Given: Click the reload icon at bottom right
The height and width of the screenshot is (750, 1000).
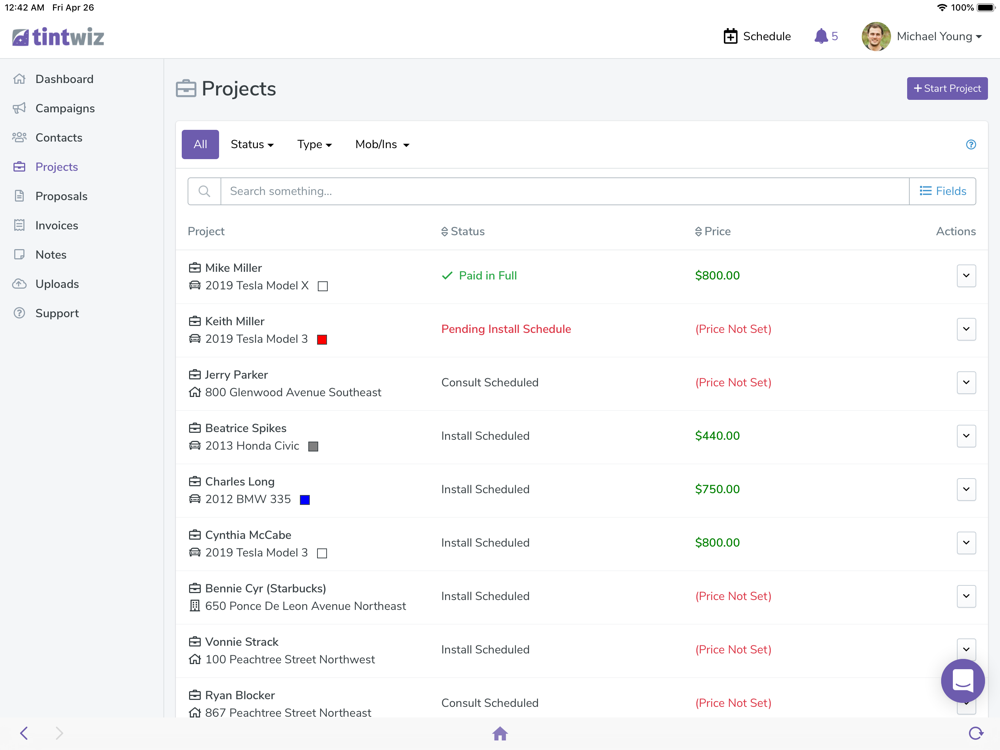Looking at the screenshot, I should pos(975,733).
